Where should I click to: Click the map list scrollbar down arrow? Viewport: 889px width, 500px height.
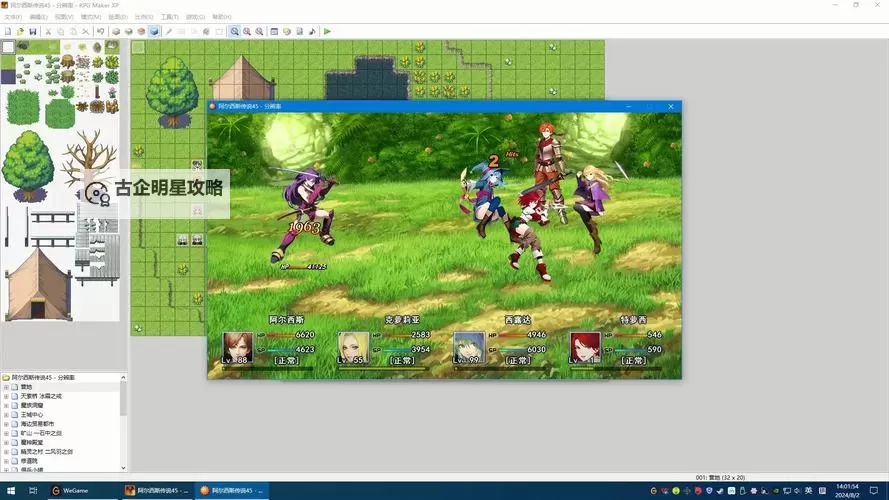123,468
